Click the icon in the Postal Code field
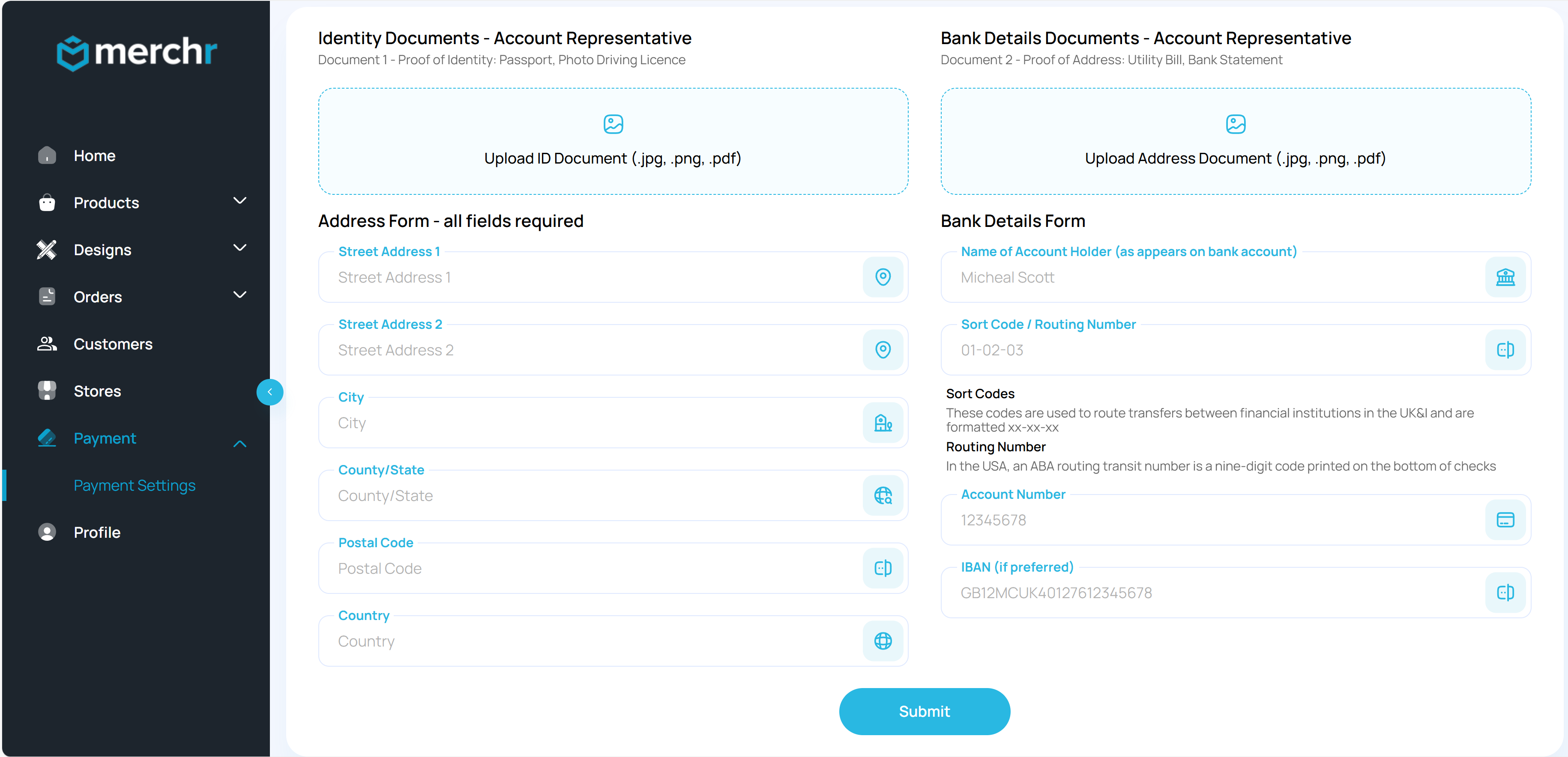 click(883, 568)
